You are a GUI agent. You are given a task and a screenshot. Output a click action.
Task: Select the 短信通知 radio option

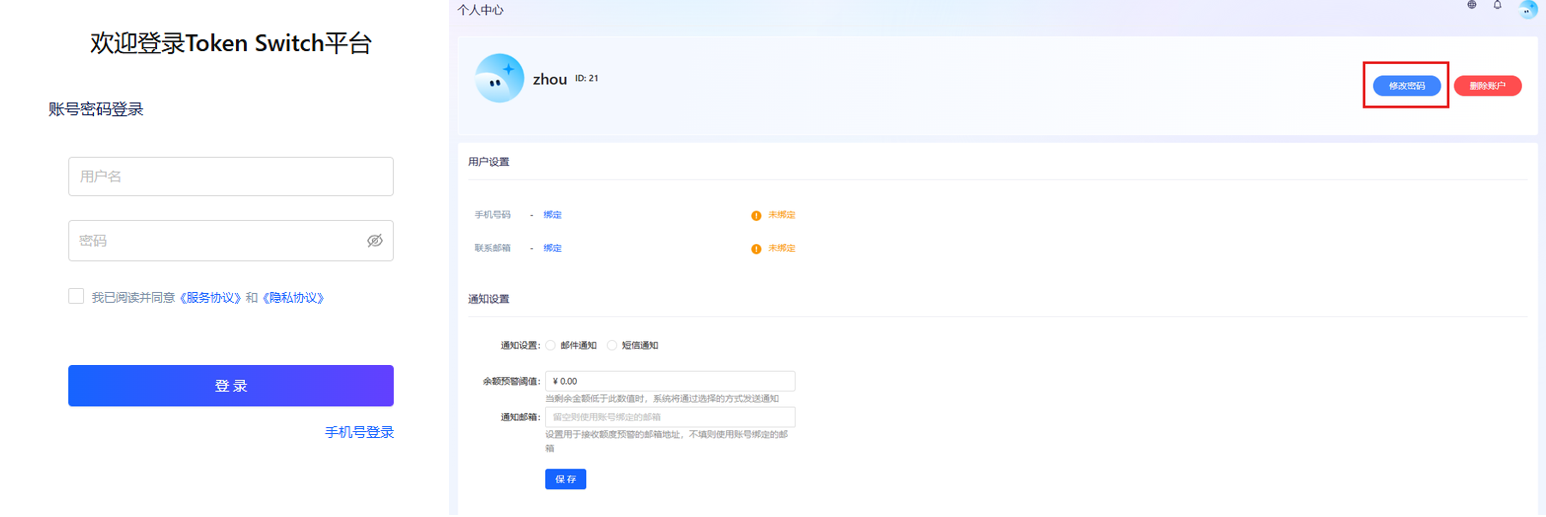point(612,345)
